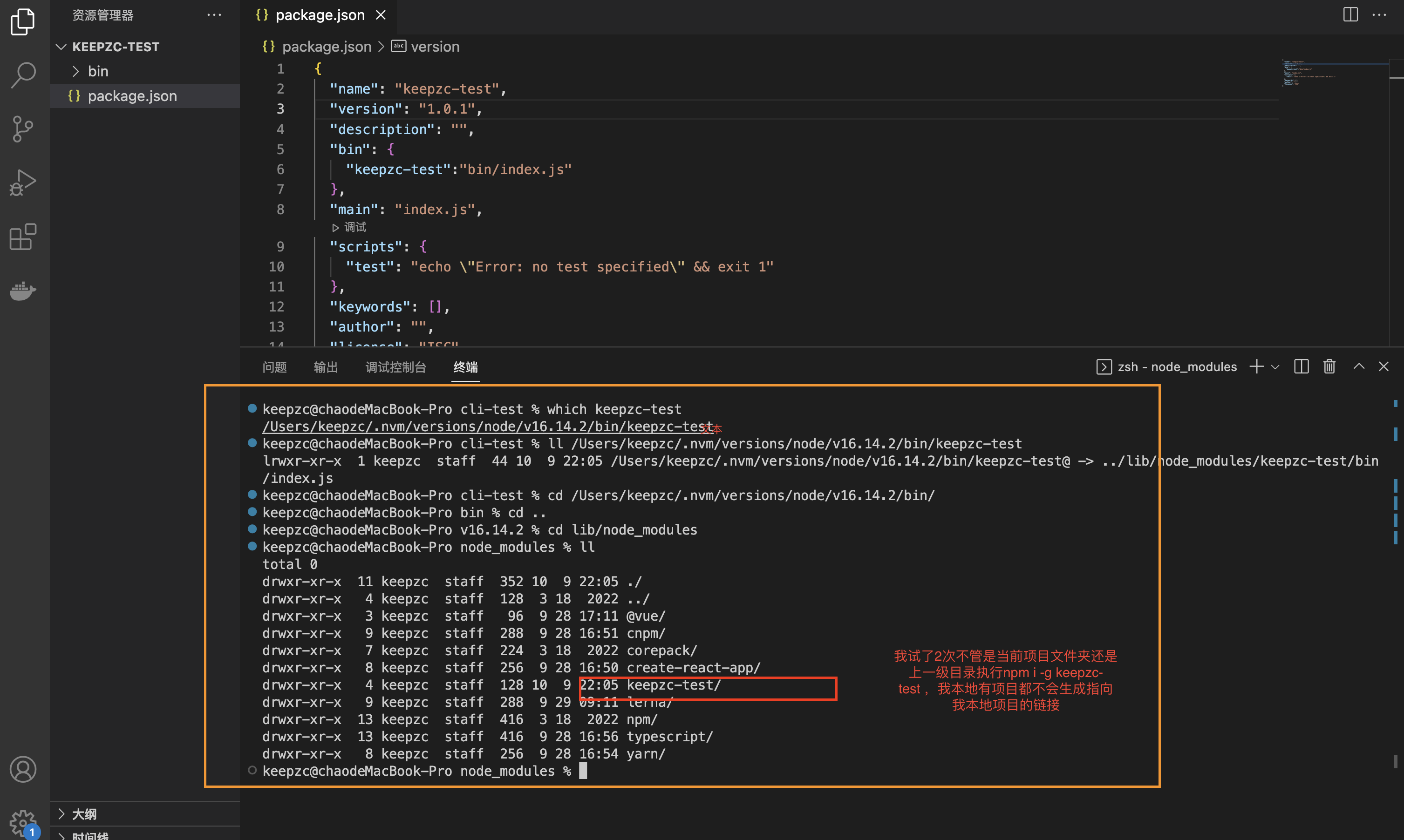Expand the 大纲 outline section
1404x840 pixels.
pyautogui.click(x=84, y=814)
